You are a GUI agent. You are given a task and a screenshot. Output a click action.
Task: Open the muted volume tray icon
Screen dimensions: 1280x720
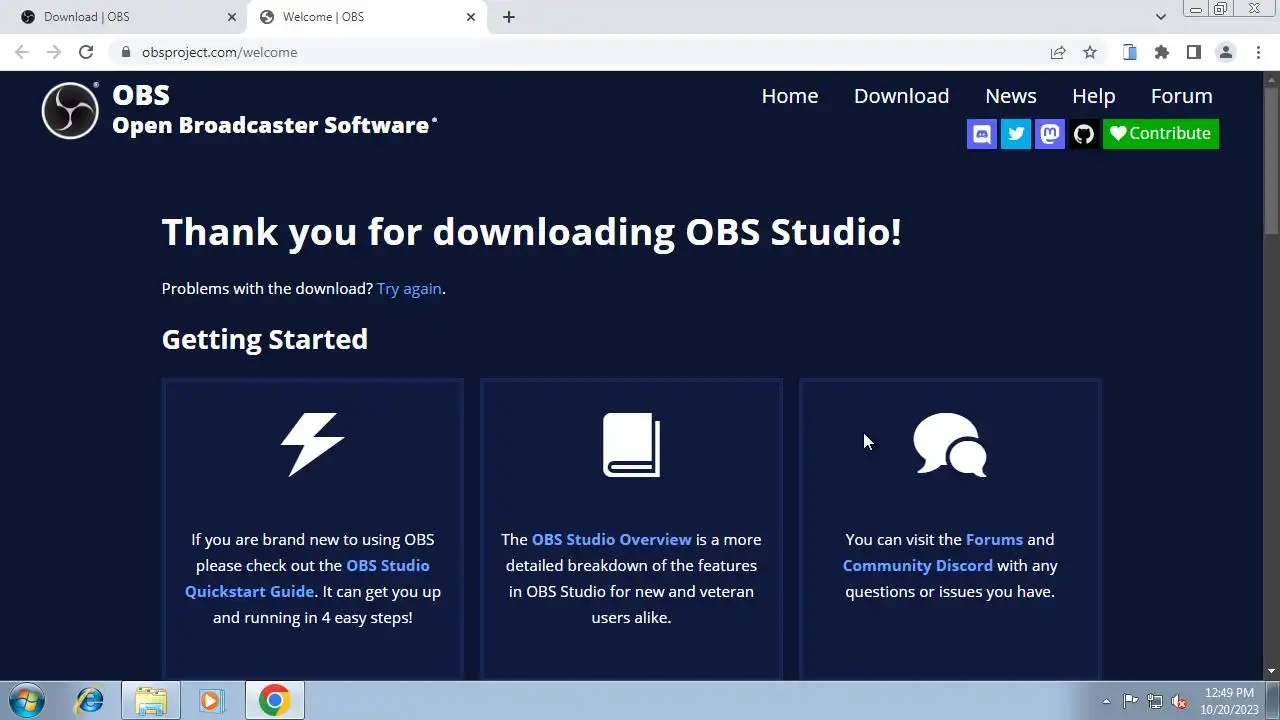1179,702
